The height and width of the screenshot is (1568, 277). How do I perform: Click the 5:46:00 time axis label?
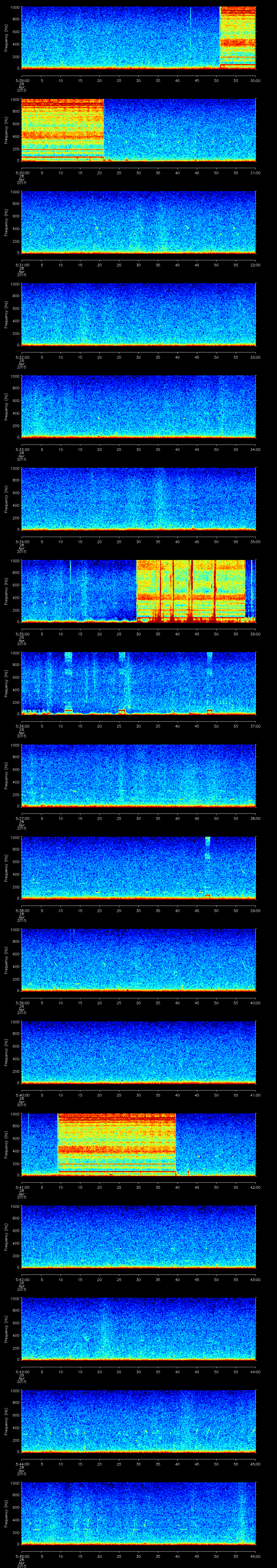(256, 1556)
